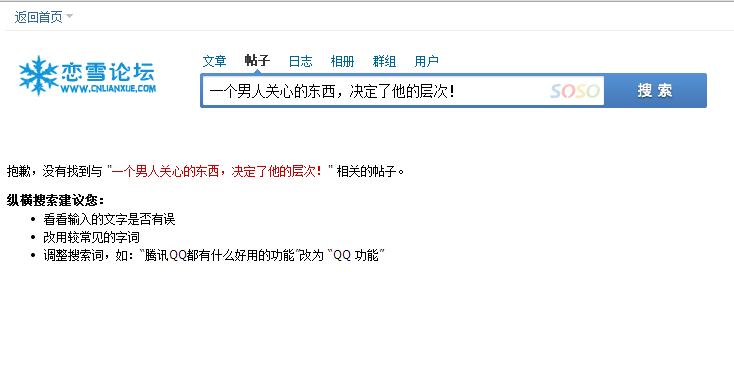Click the suggestion 看看输入的文字是否有误
This screenshot has height=385, width=734.
point(109,219)
